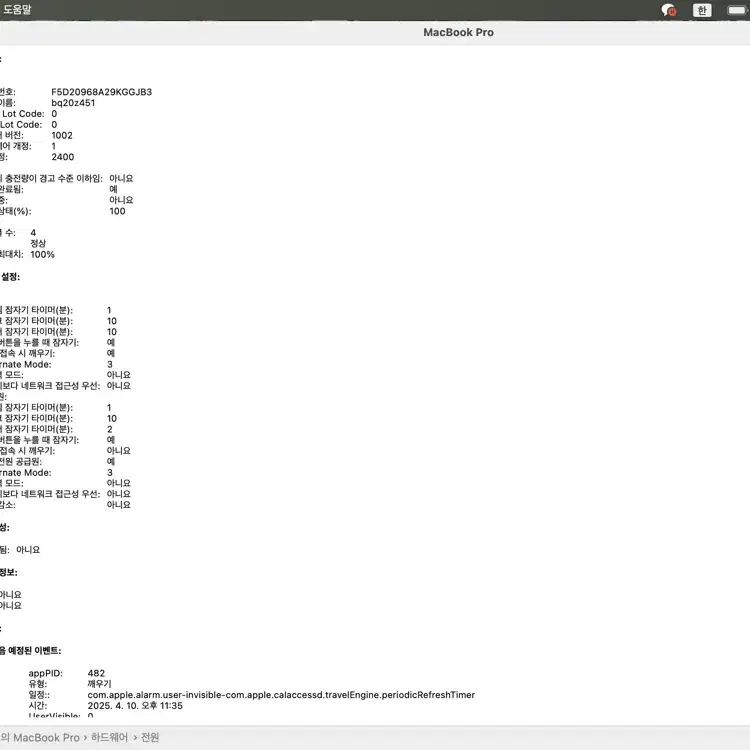750x750 pixels.
Task: Click the appPID value 482
Action: [96, 673]
